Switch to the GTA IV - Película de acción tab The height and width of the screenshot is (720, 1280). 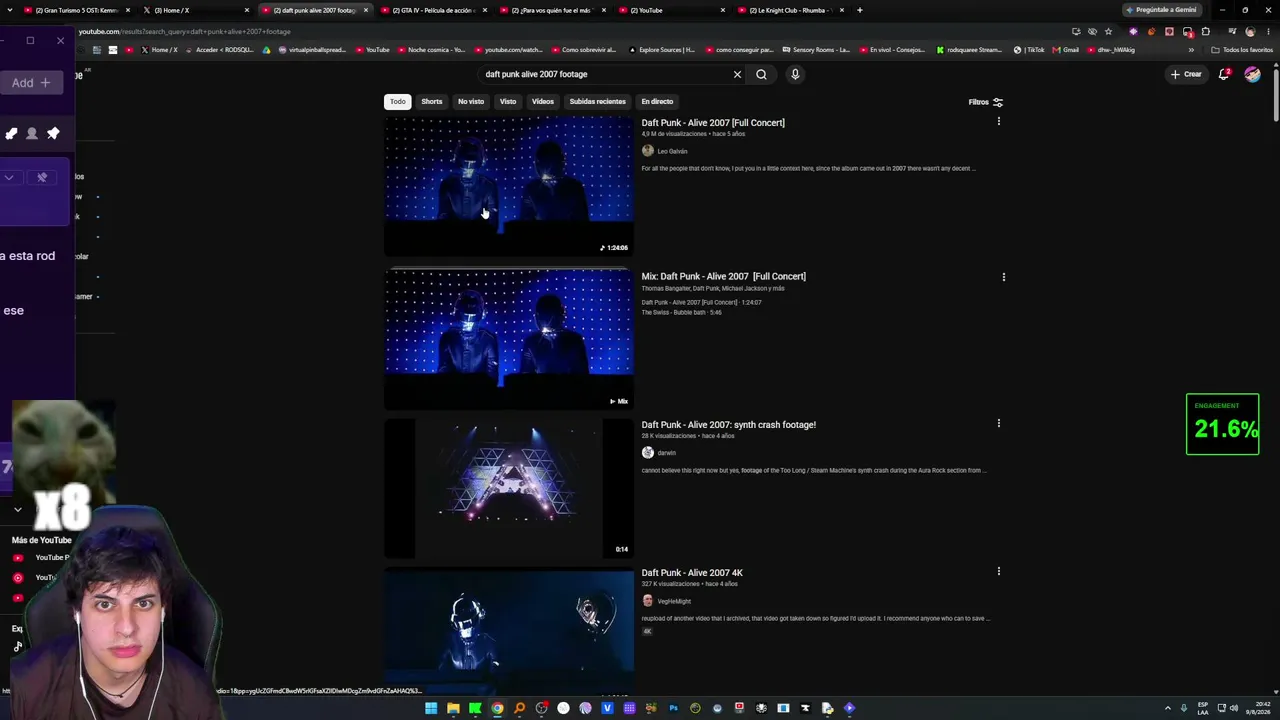(433, 10)
